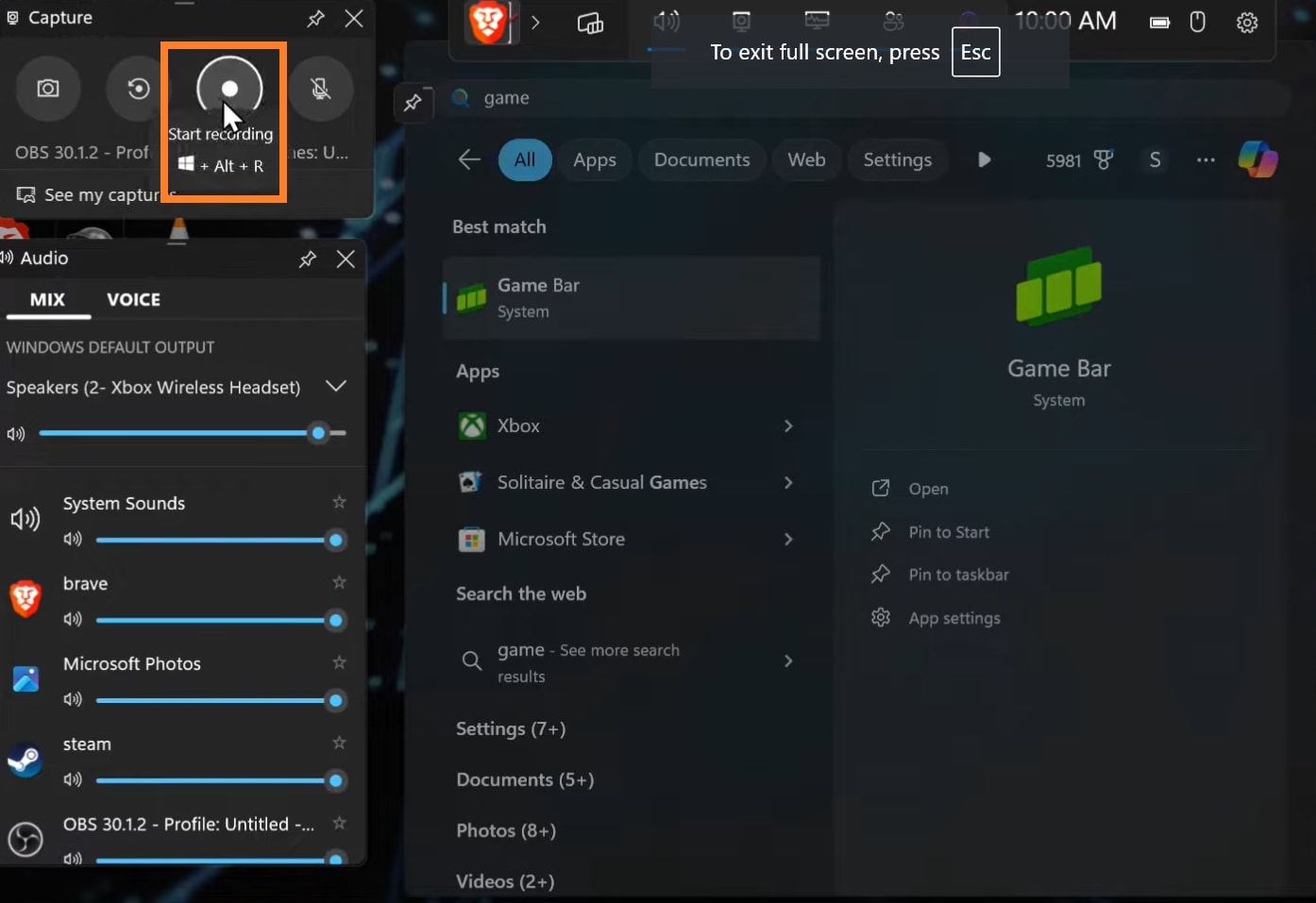Mute System Sounds audio
The image size is (1316, 903).
(x=73, y=540)
